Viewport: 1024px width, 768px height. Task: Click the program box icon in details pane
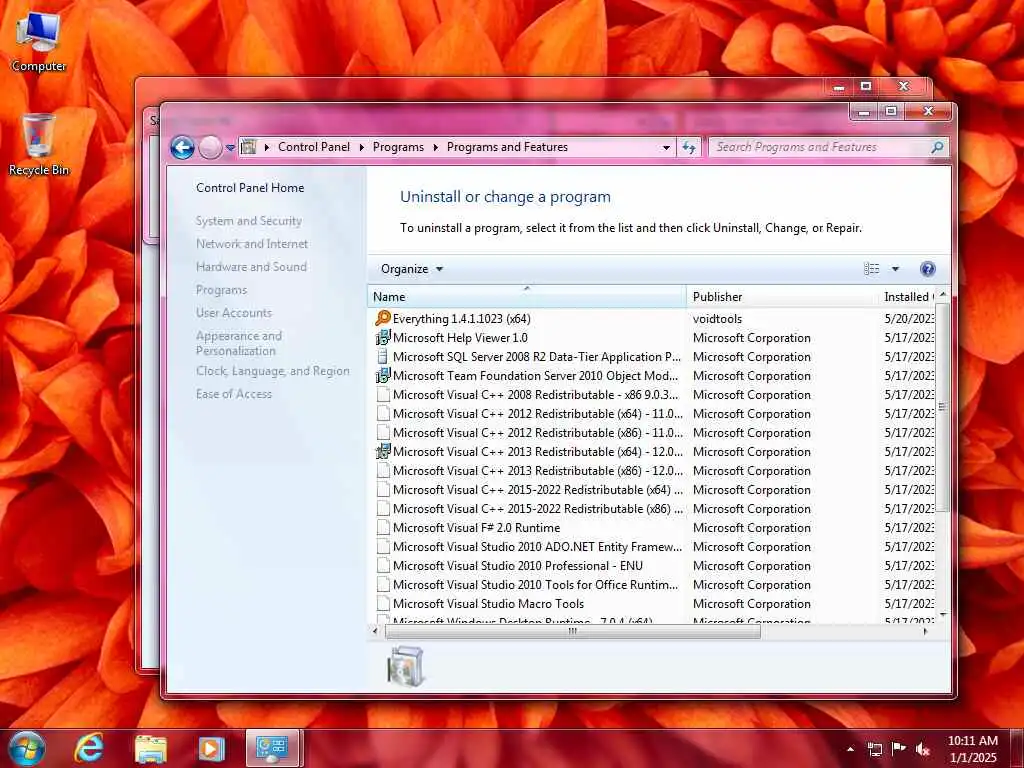405,666
